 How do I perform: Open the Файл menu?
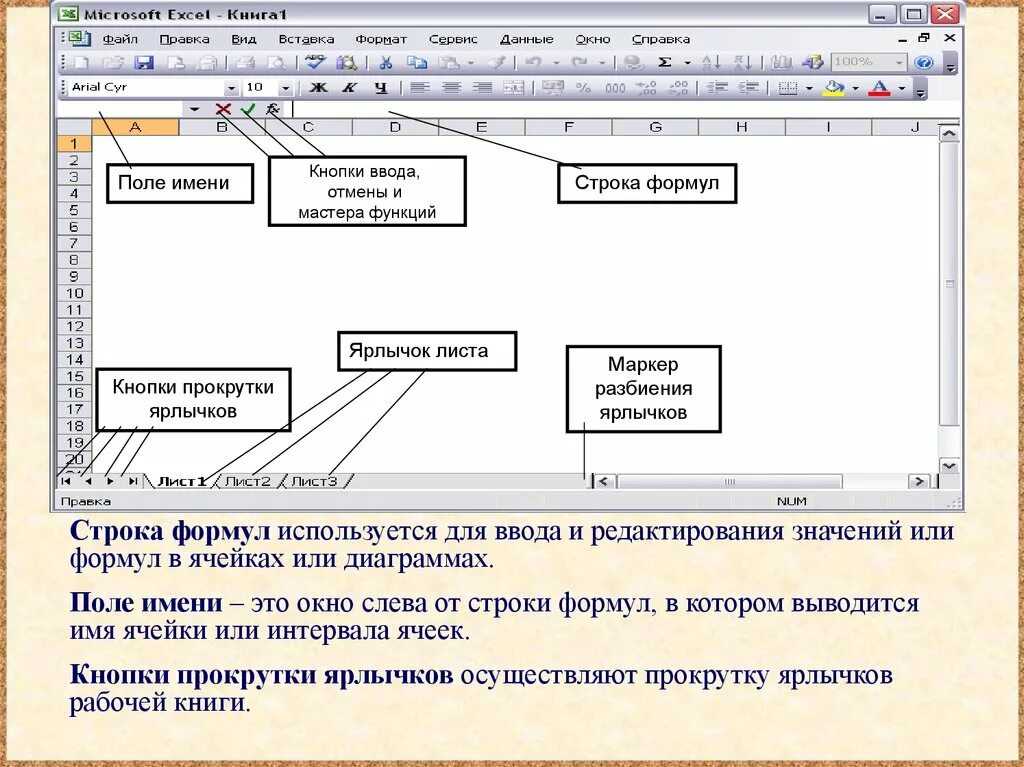point(120,39)
